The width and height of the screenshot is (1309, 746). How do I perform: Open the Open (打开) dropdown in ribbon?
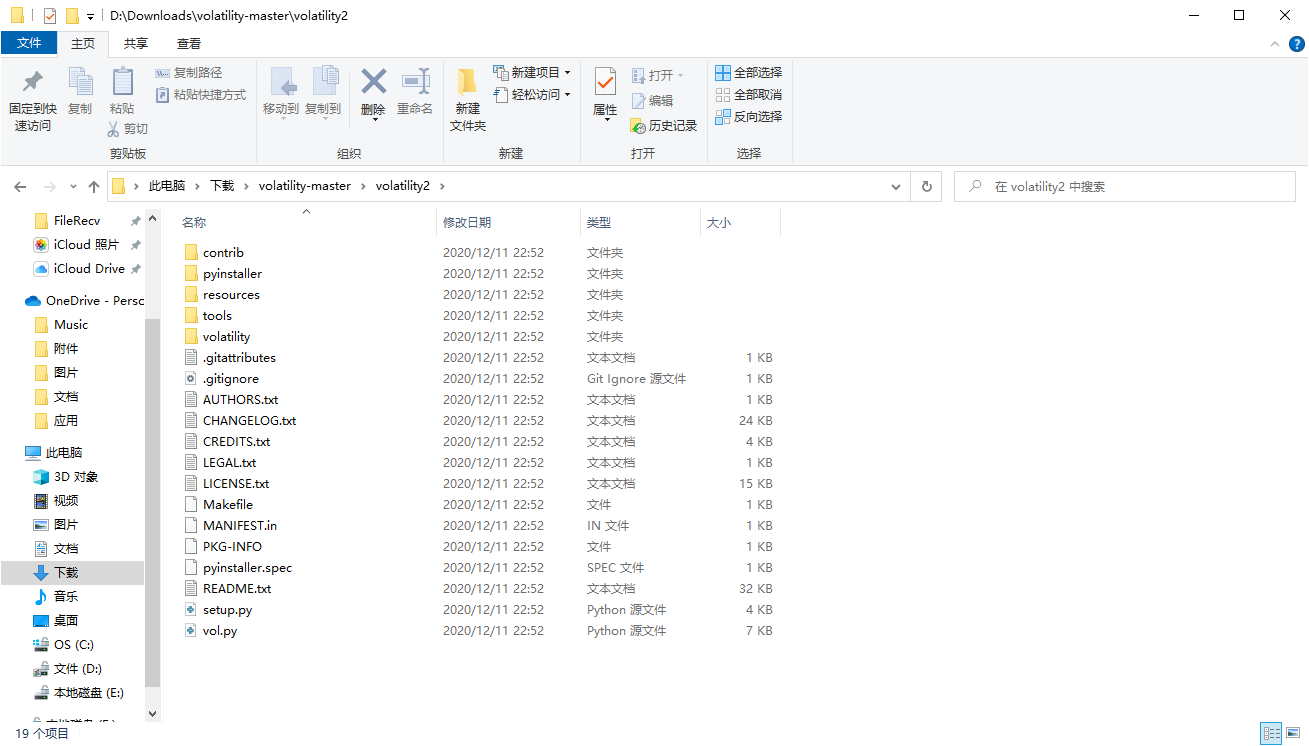click(x=658, y=76)
